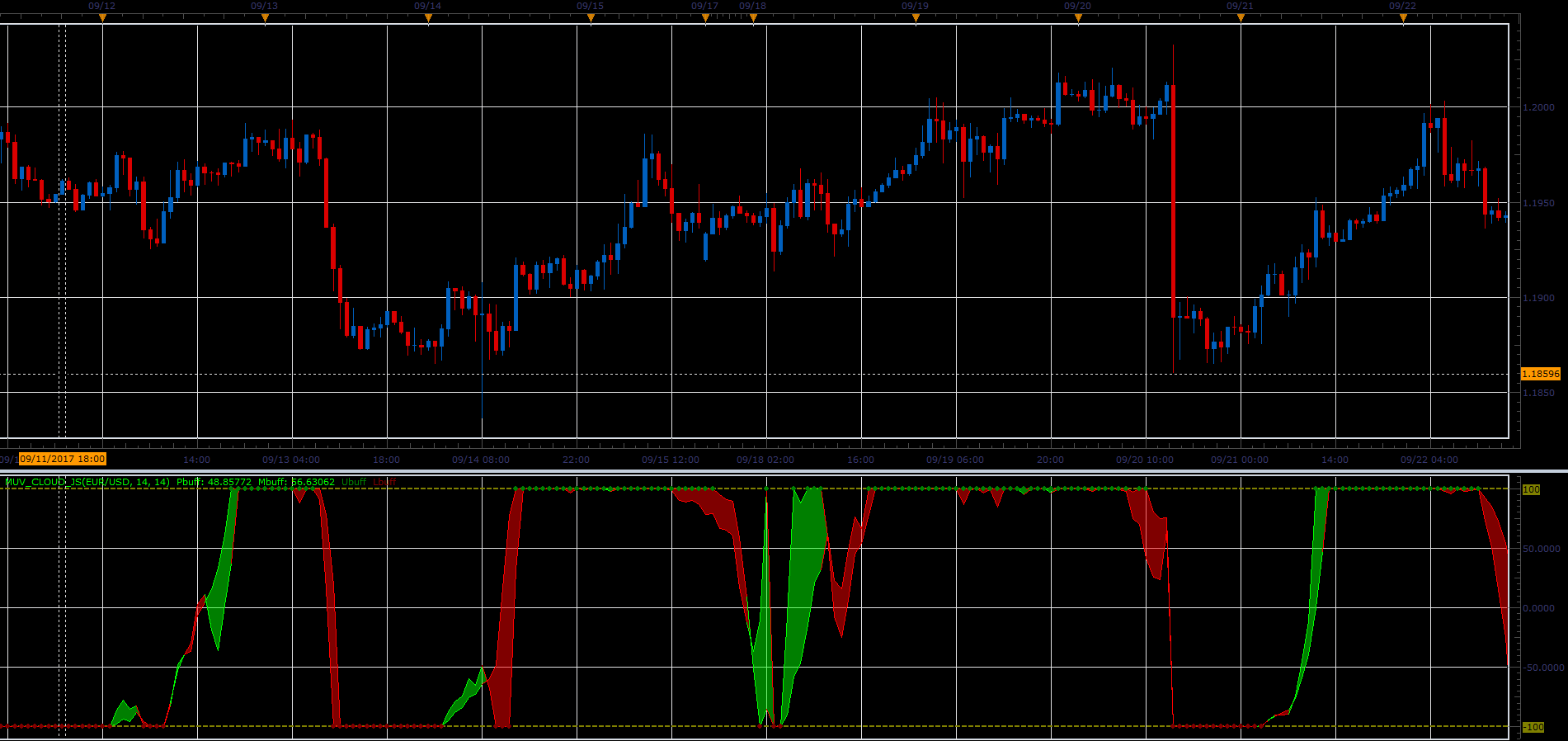Click the splitter between price and indicator panels

point(784,470)
